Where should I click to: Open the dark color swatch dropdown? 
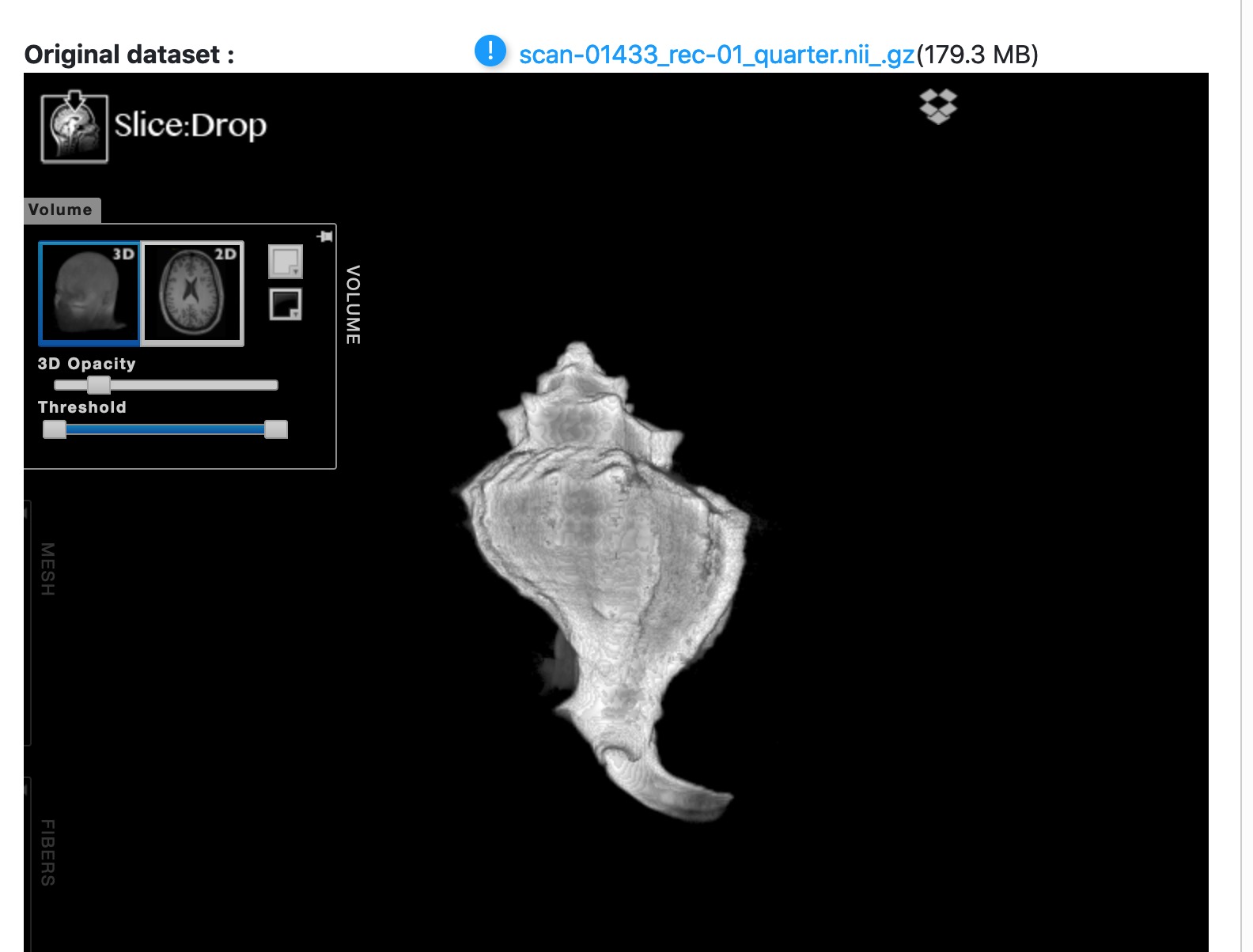click(x=286, y=304)
